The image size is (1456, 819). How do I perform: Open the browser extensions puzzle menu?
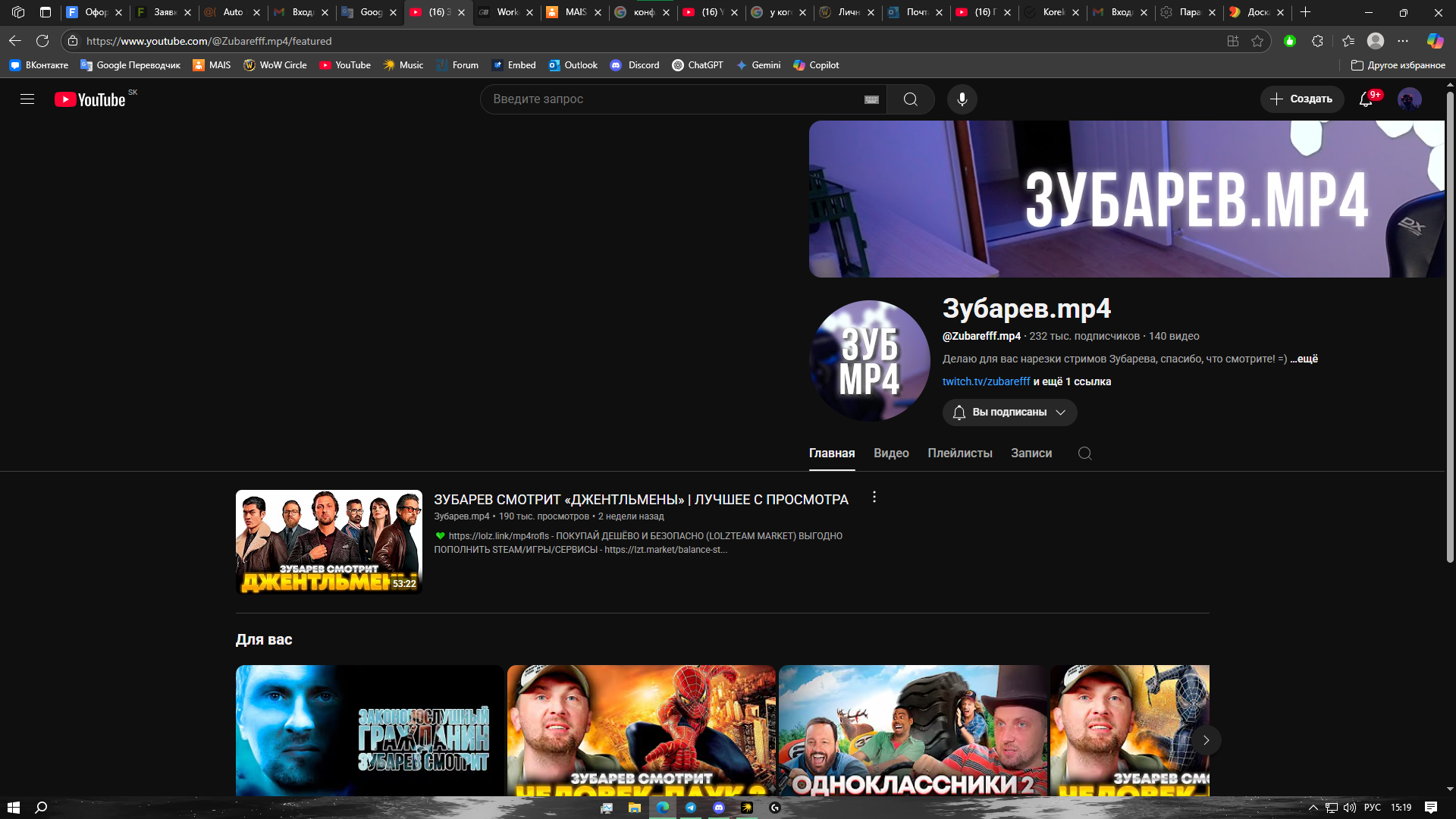tap(1317, 41)
